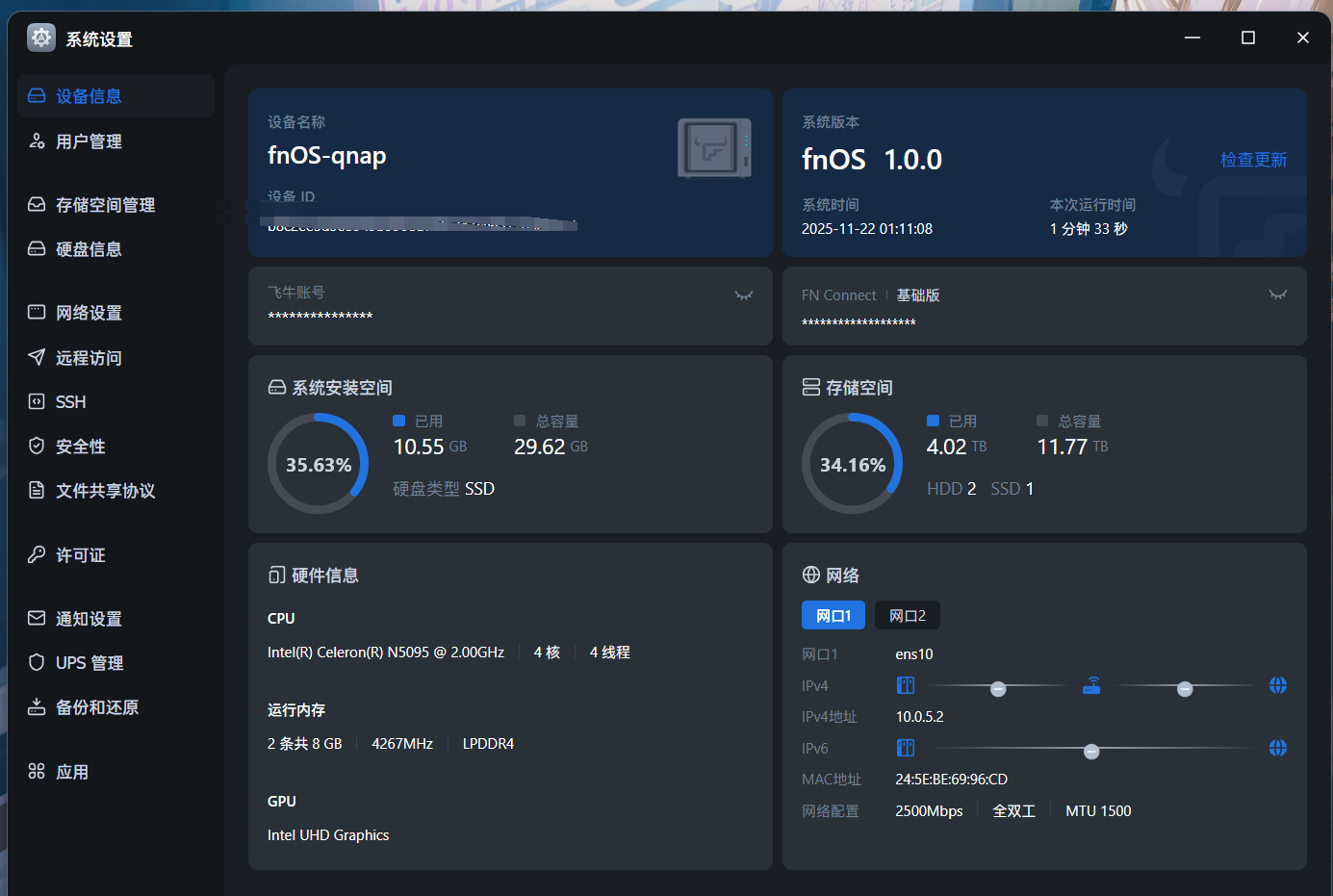The height and width of the screenshot is (896, 1333).
Task: Click the 安全性 shield icon
Action: (x=37, y=446)
